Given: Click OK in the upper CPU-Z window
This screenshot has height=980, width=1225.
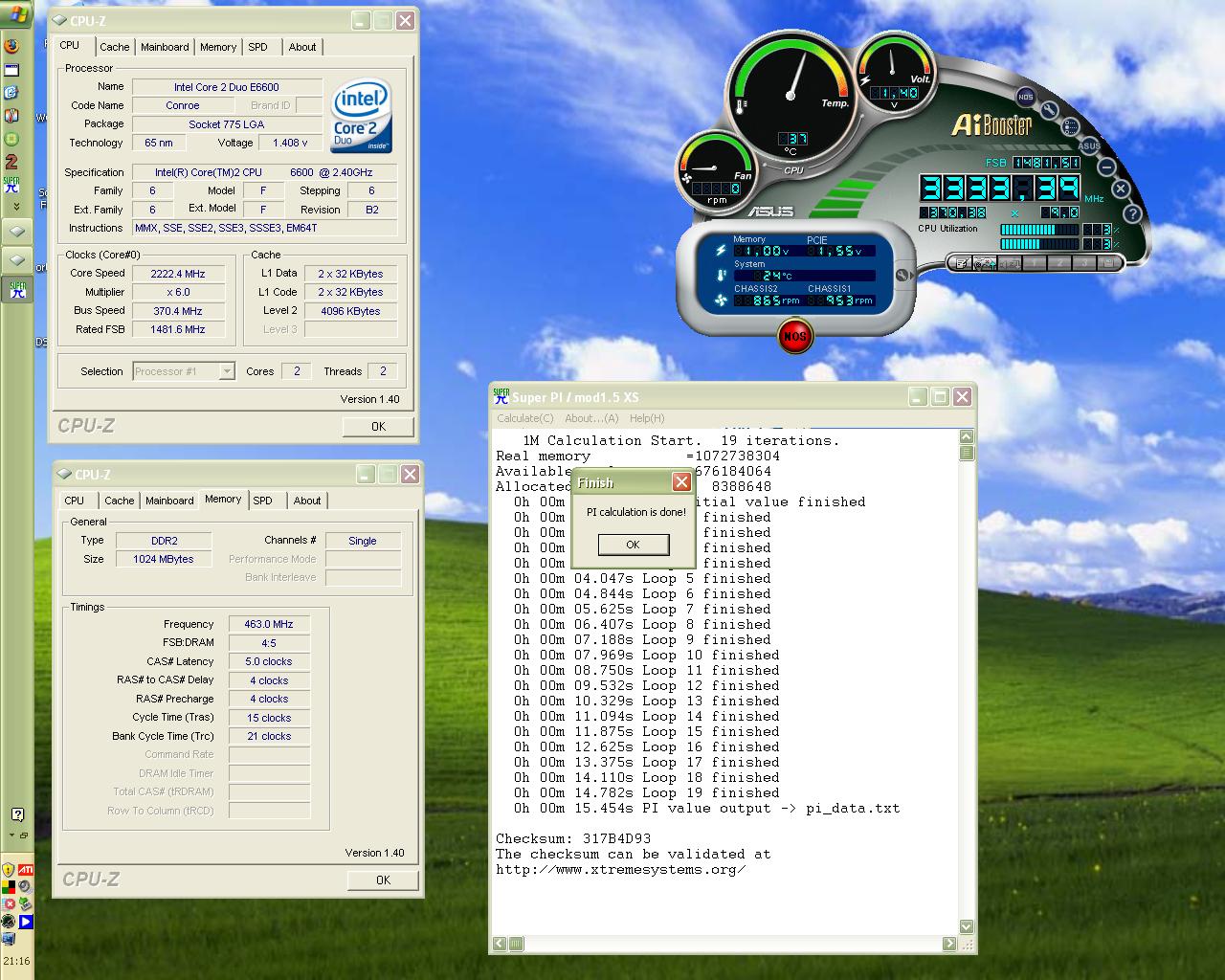Looking at the screenshot, I should coord(378,427).
